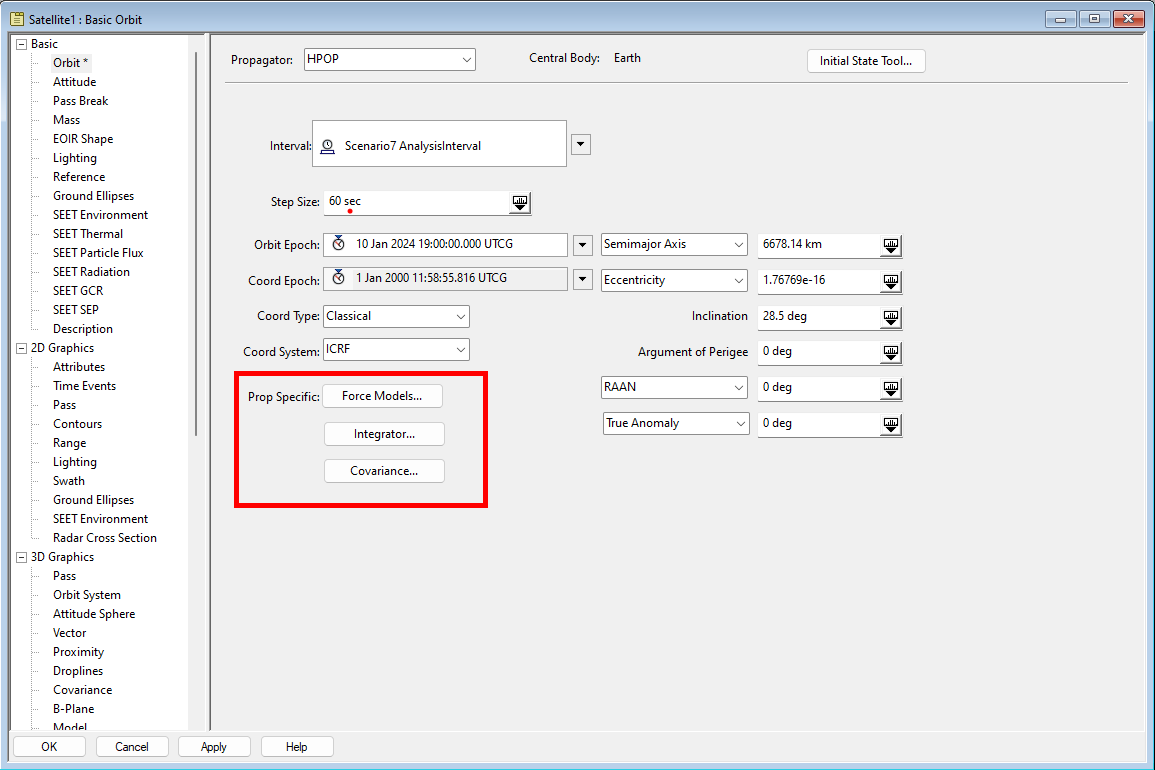Open the Propagator dropdown
1155x770 pixels.
[466, 59]
